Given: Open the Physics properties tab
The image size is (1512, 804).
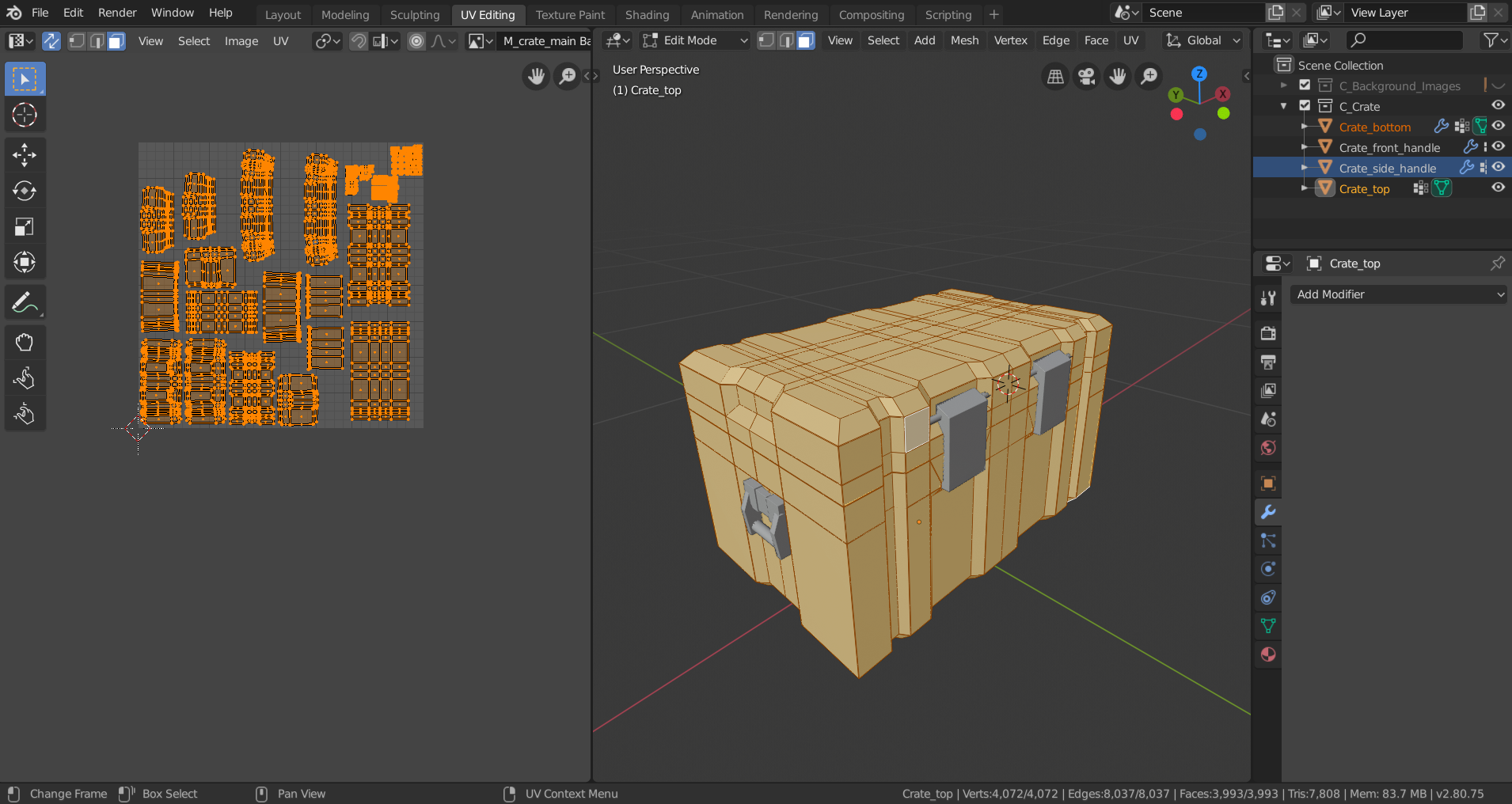Looking at the screenshot, I should [x=1268, y=569].
